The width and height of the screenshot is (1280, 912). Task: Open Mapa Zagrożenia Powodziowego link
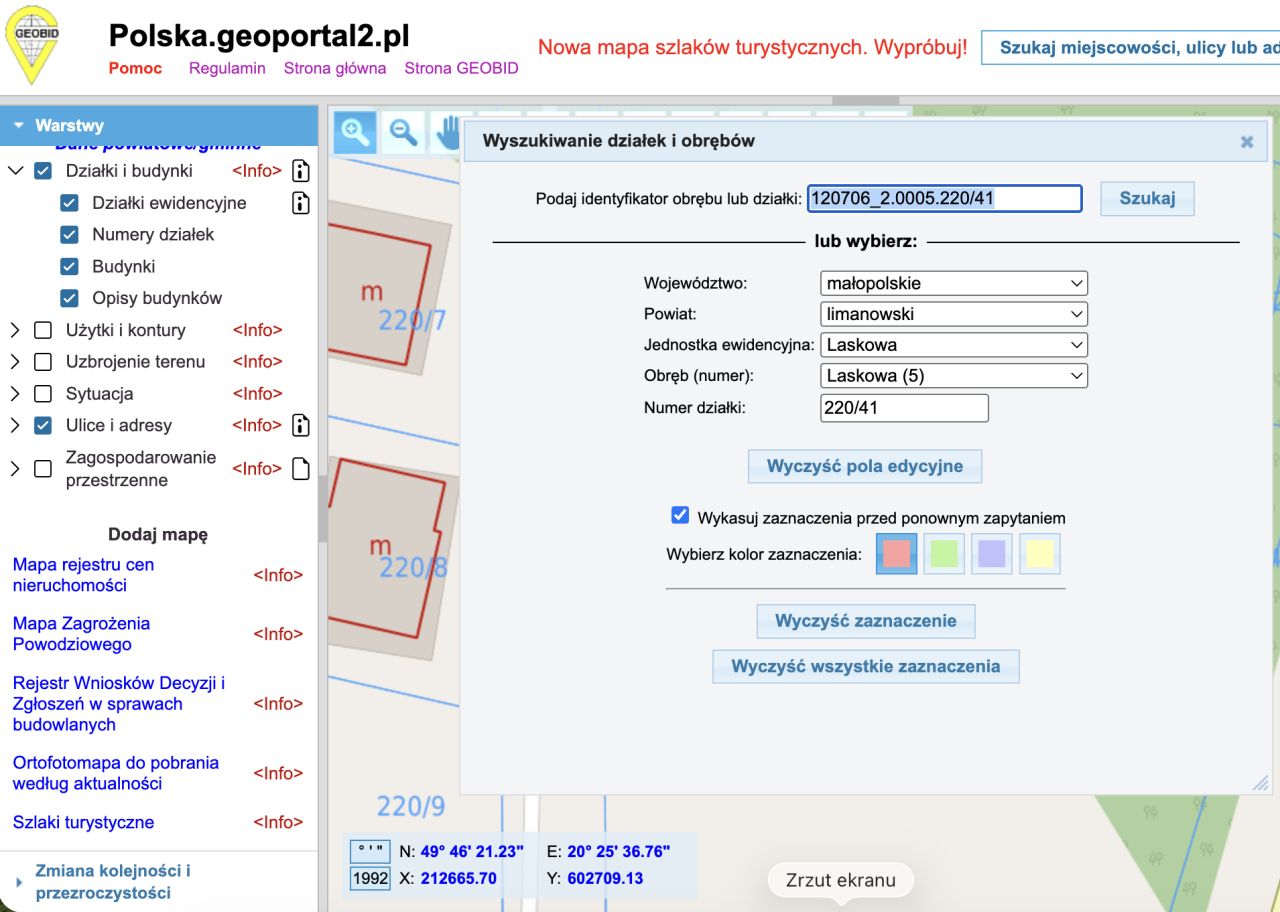tap(81, 634)
